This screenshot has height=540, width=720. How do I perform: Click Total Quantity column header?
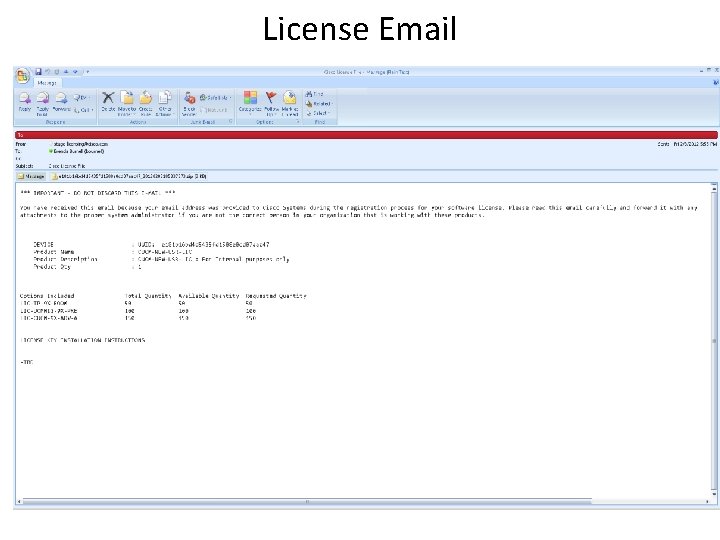(x=148, y=296)
